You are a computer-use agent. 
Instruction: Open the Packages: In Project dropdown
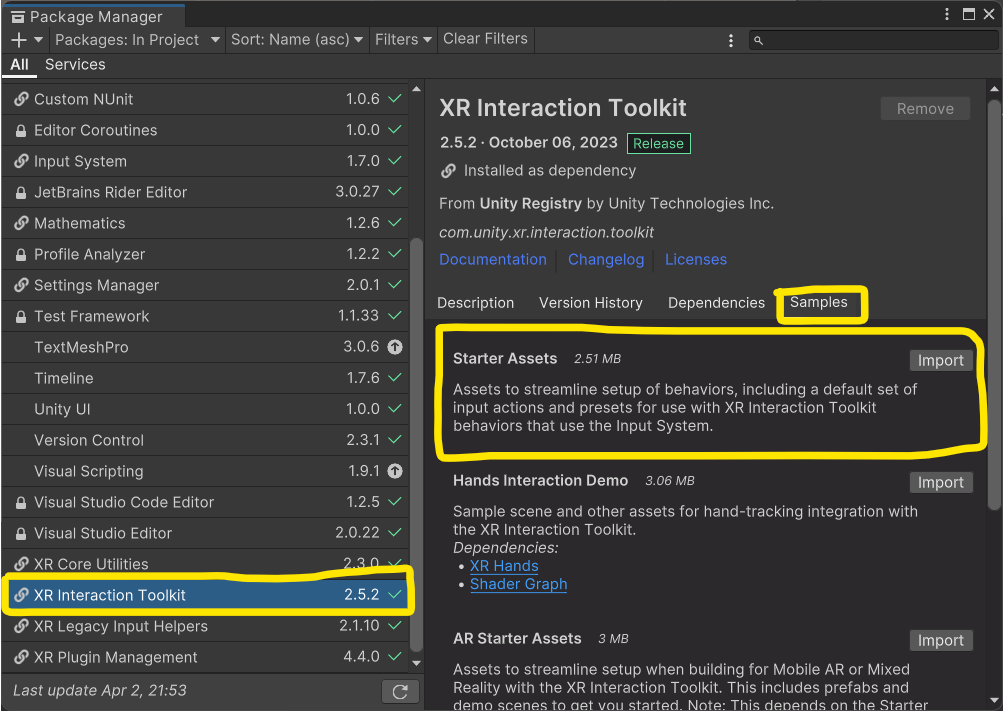tap(137, 40)
